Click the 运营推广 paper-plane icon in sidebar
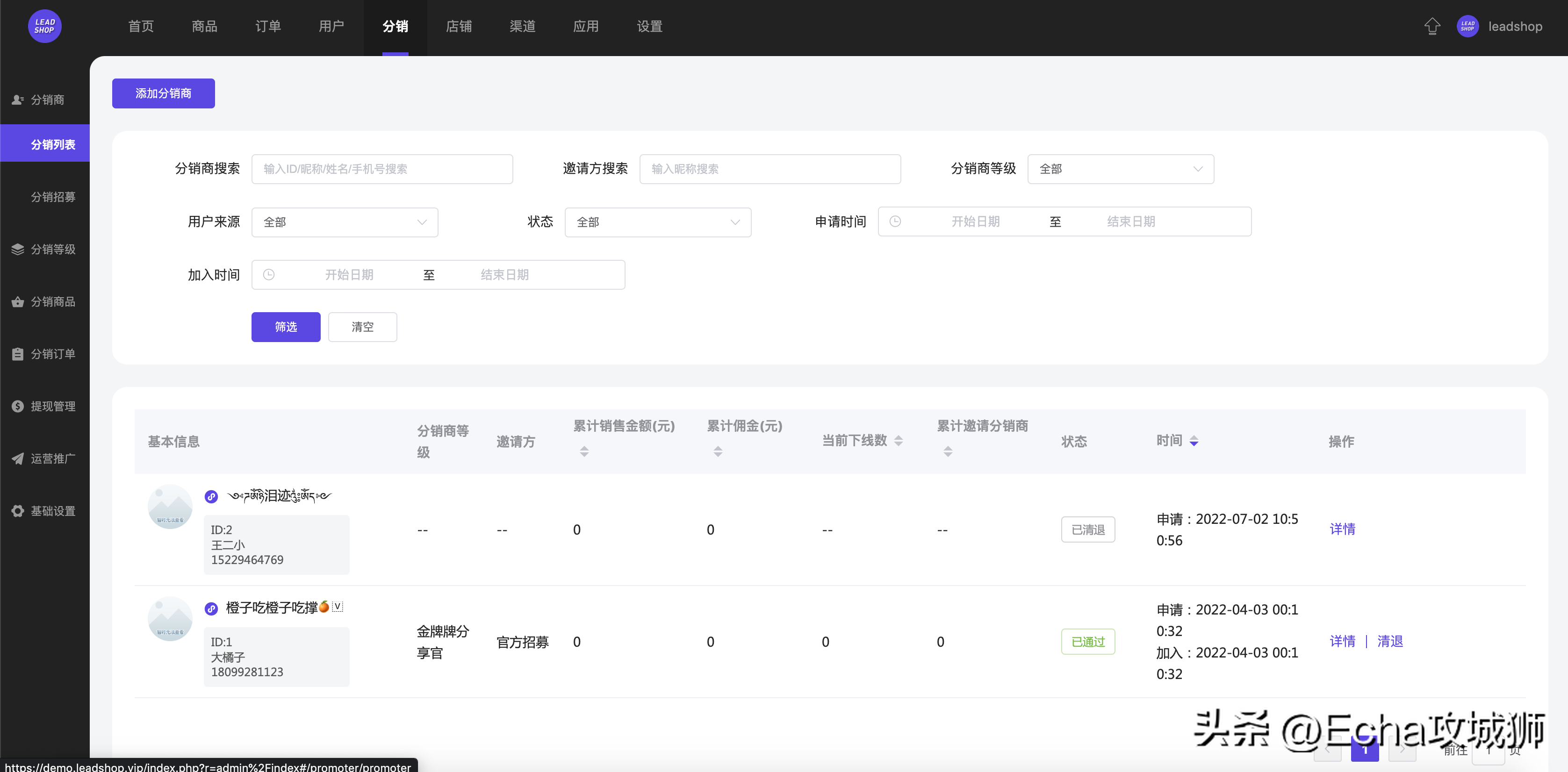The height and width of the screenshot is (772, 1568). [x=18, y=458]
